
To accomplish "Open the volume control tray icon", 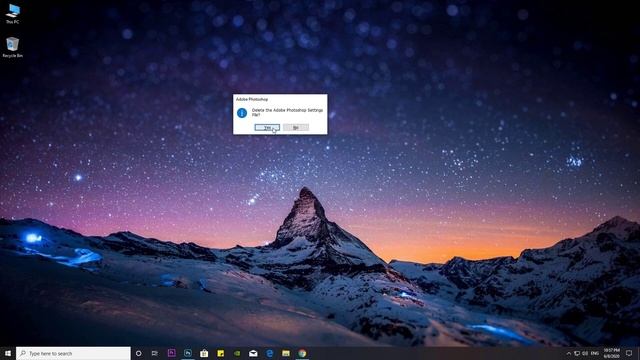I will (585, 353).
